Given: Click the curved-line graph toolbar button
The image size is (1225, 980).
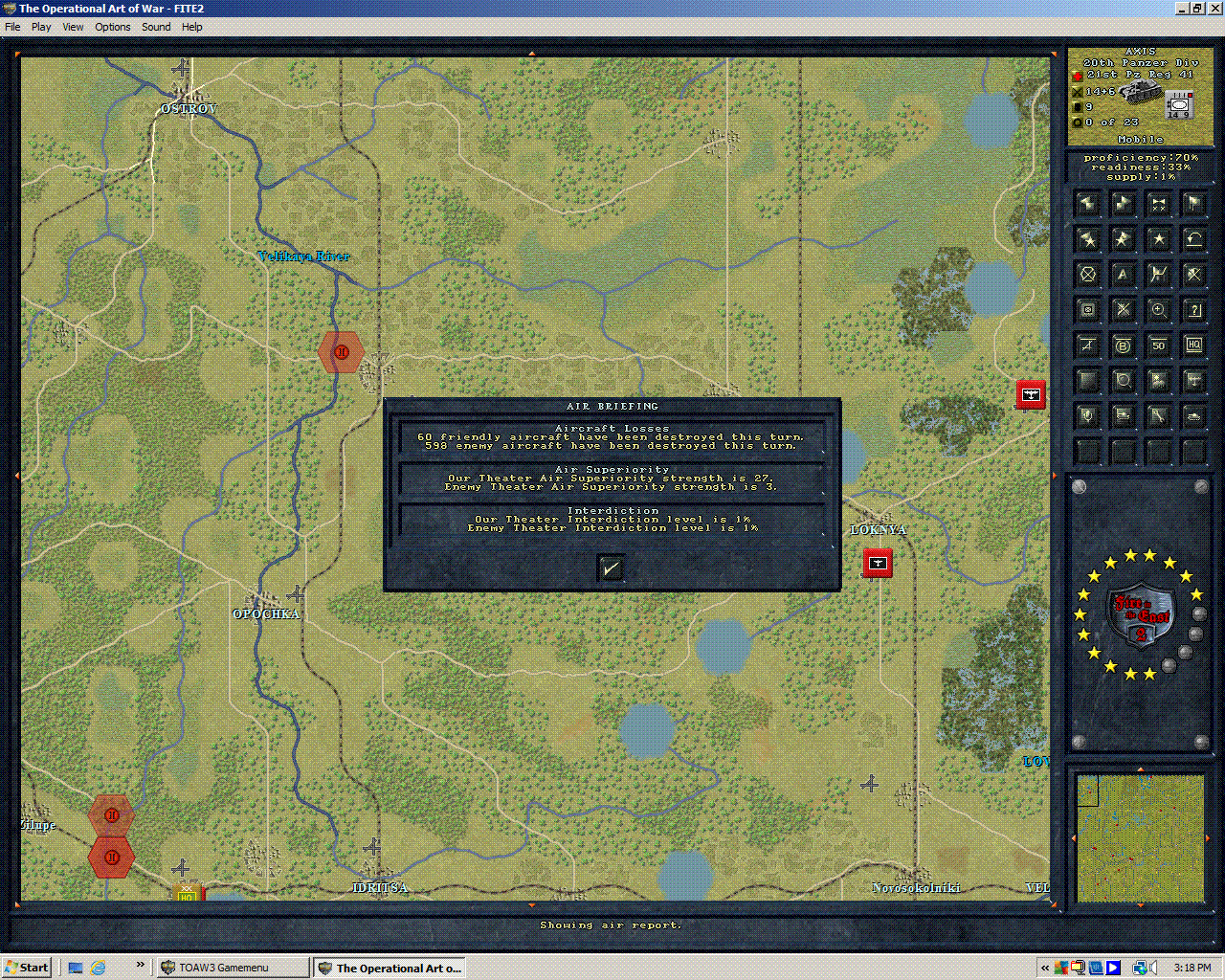Looking at the screenshot, I should pyautogui.click(x=1159, y=275).
